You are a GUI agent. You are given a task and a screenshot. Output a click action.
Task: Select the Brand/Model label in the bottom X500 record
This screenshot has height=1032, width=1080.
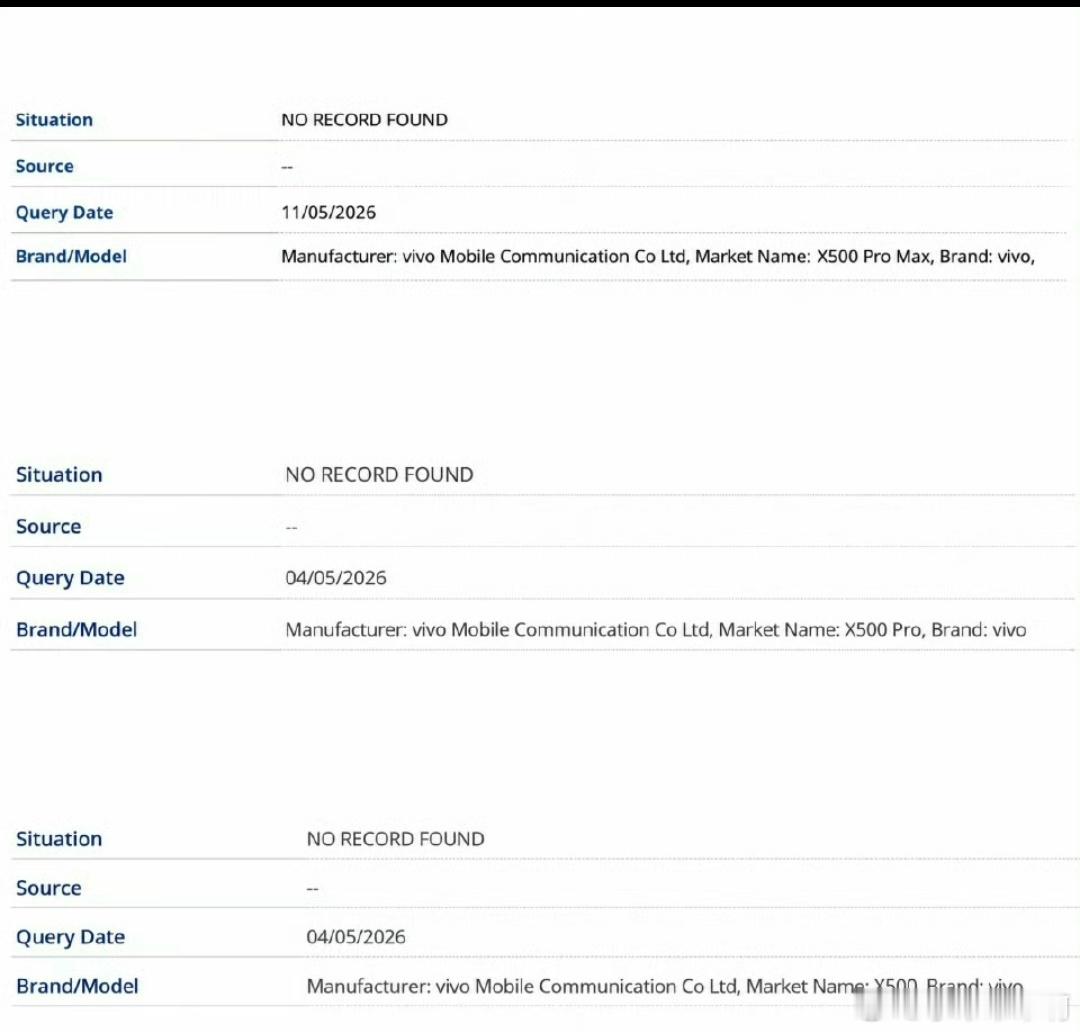click(77, 987)
